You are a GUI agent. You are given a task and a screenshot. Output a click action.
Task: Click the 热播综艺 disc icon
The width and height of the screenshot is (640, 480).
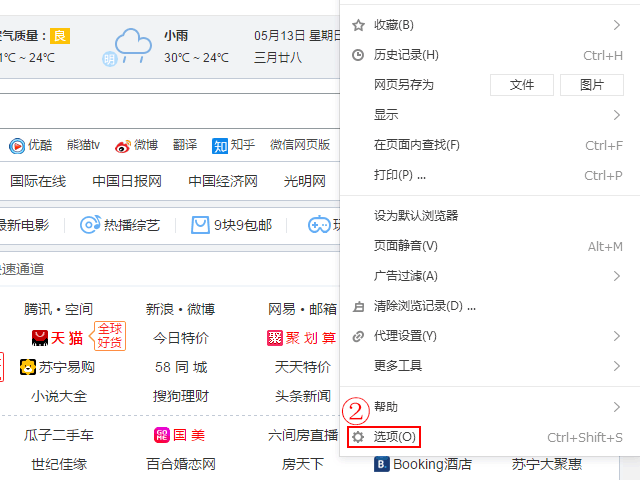click(x=90, y=225)
